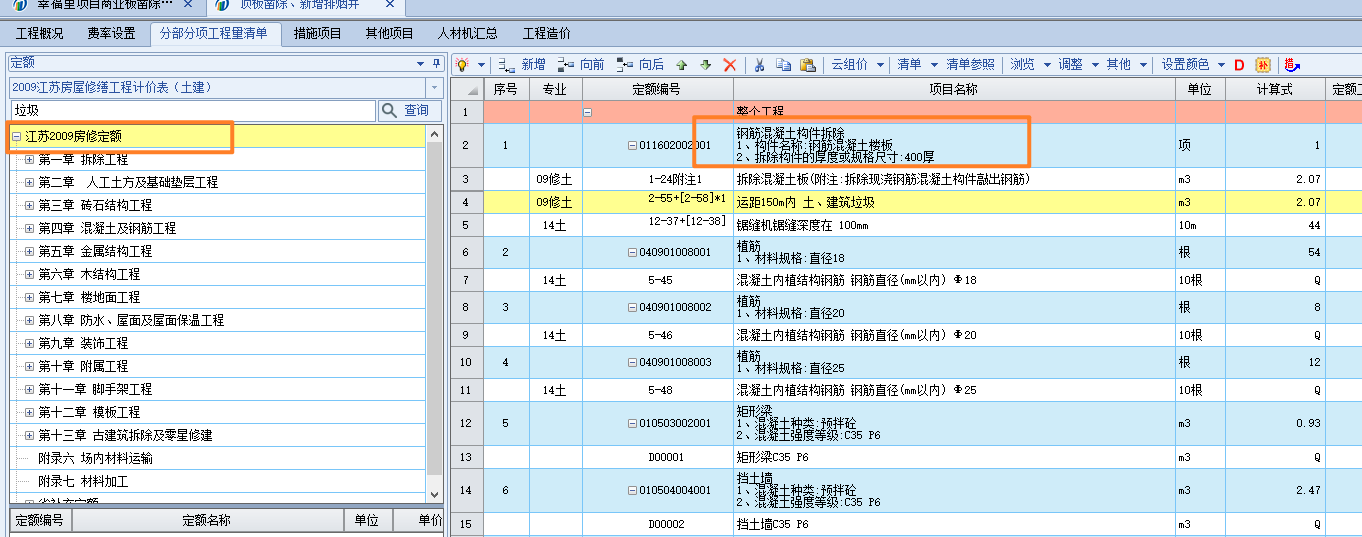The image size is (1362, 537).
Task: Select 第八章 防水、屋面及屋面保温工程 item
Action: [131, 320]
